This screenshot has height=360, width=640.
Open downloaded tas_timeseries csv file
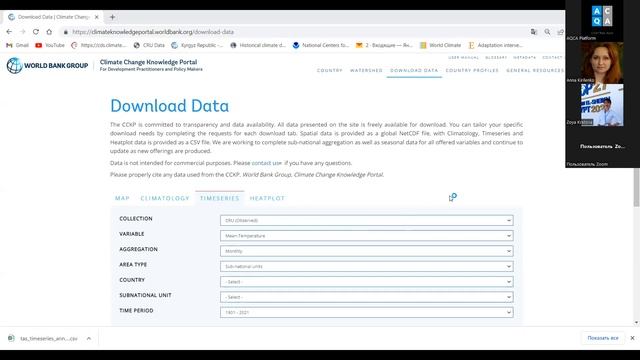coord(44,338)
